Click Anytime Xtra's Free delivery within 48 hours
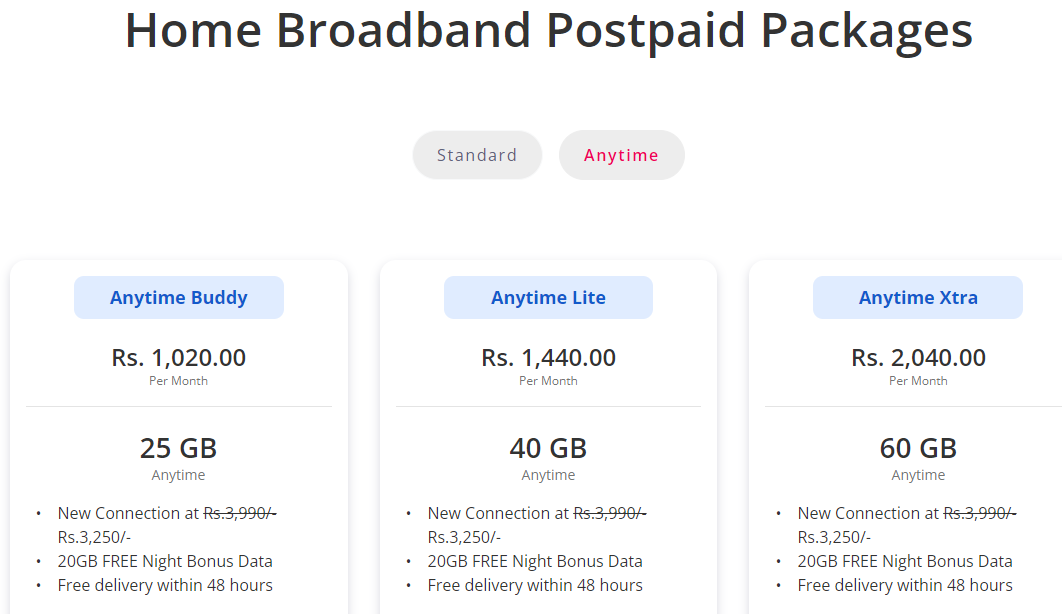 click(905, 585)
